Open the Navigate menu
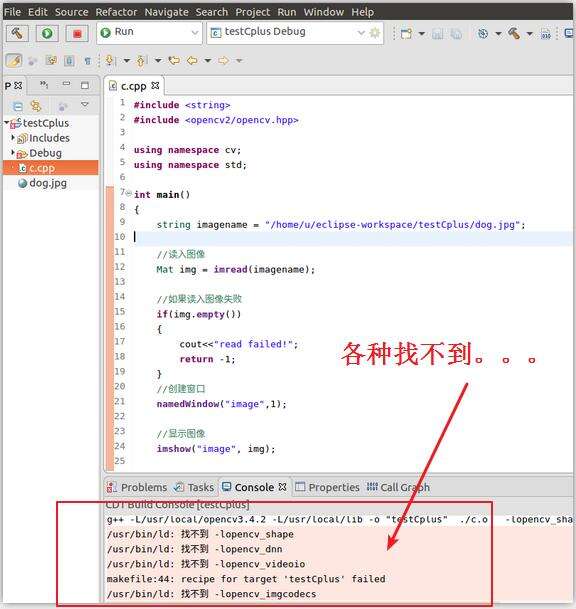The width and height of the screenshot is (576, 609). (x=167, y=12)
